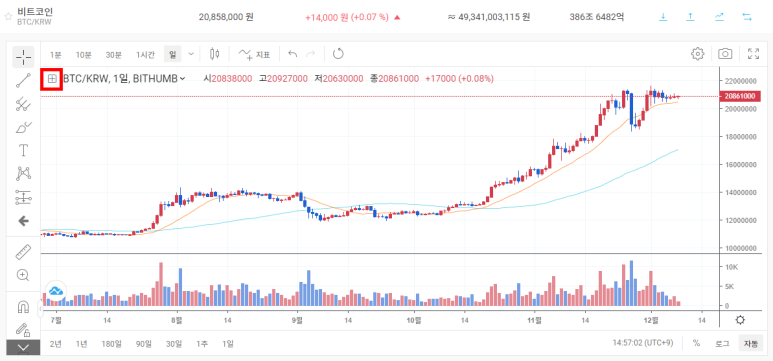Click the grid legend icon beside BTC/KRW
Screen dimensions: 773x361
(52, 78)
